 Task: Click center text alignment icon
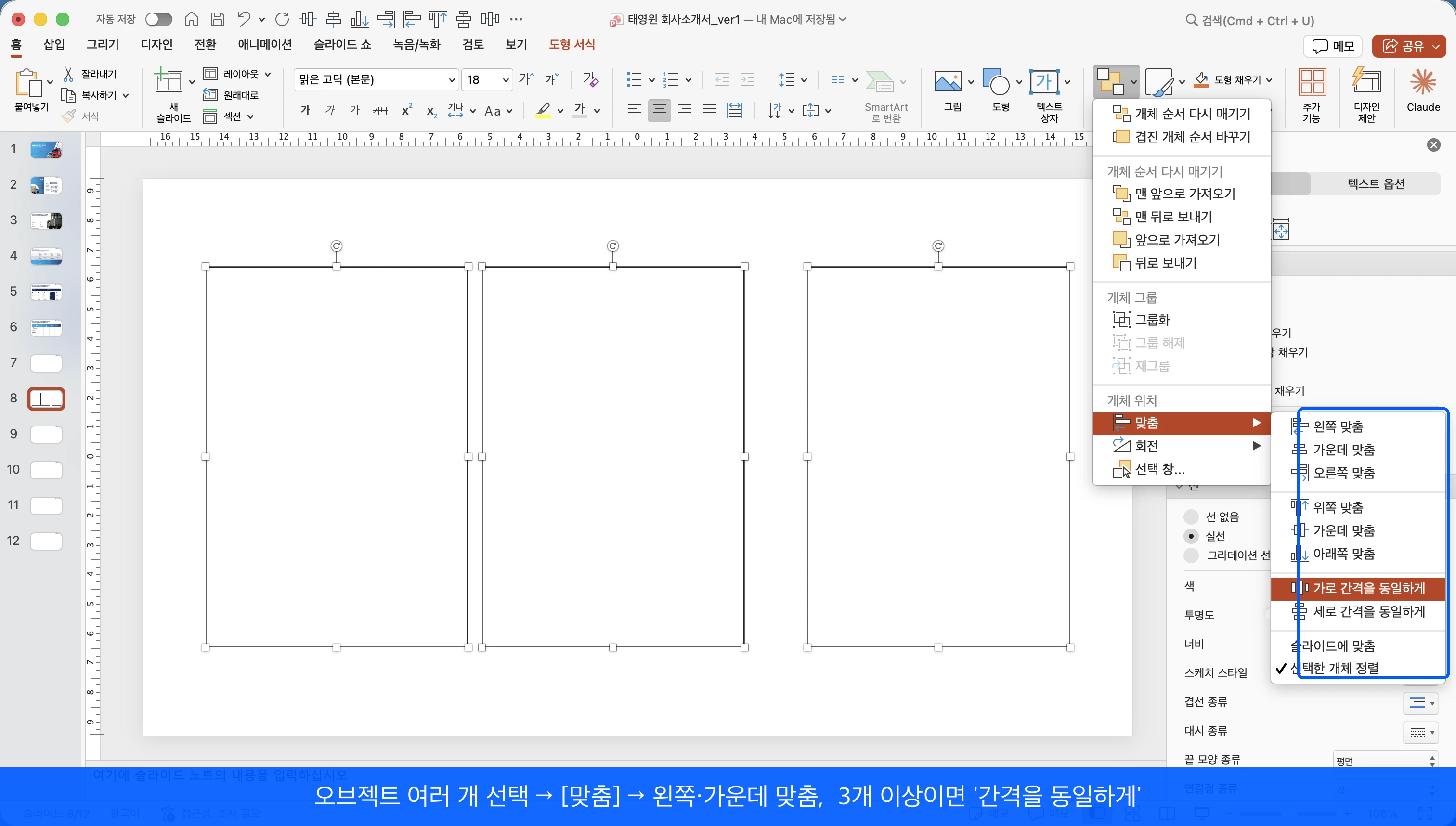tap(659, 110)
